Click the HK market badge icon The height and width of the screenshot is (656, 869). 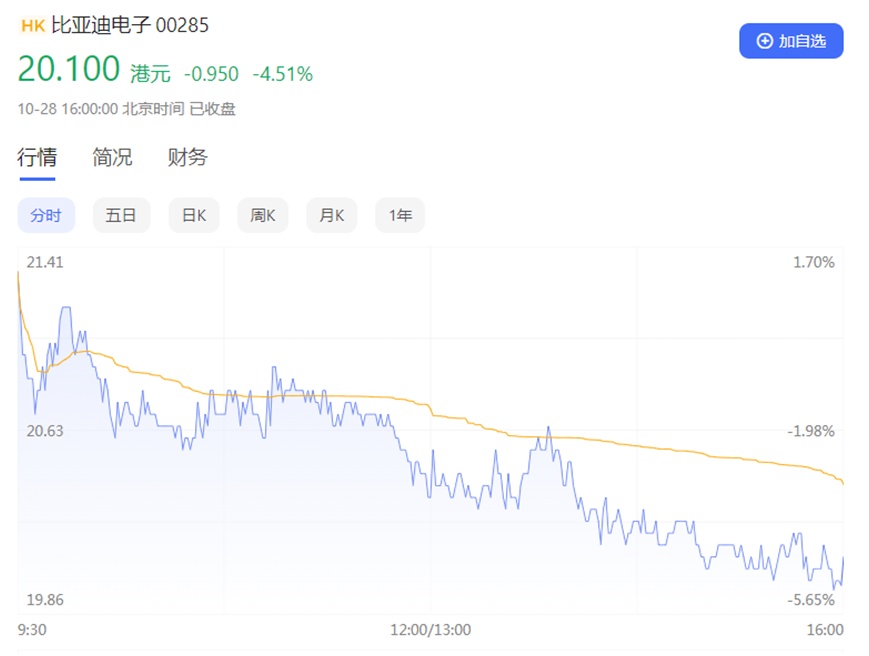point(33,26)
